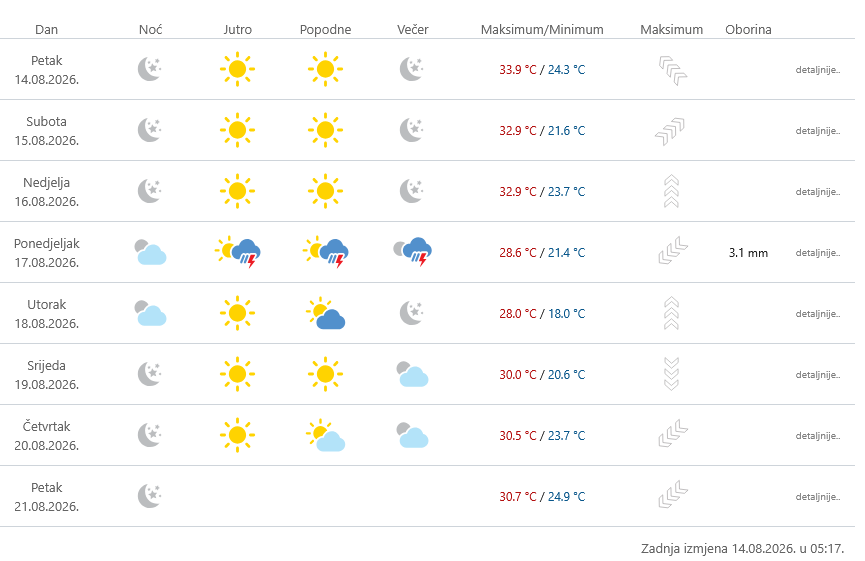This screenshot has width=865, height=561.
Task: Open detaljnije link for Ponedjeljak 17.08.2026.
Action: point(818,253)
